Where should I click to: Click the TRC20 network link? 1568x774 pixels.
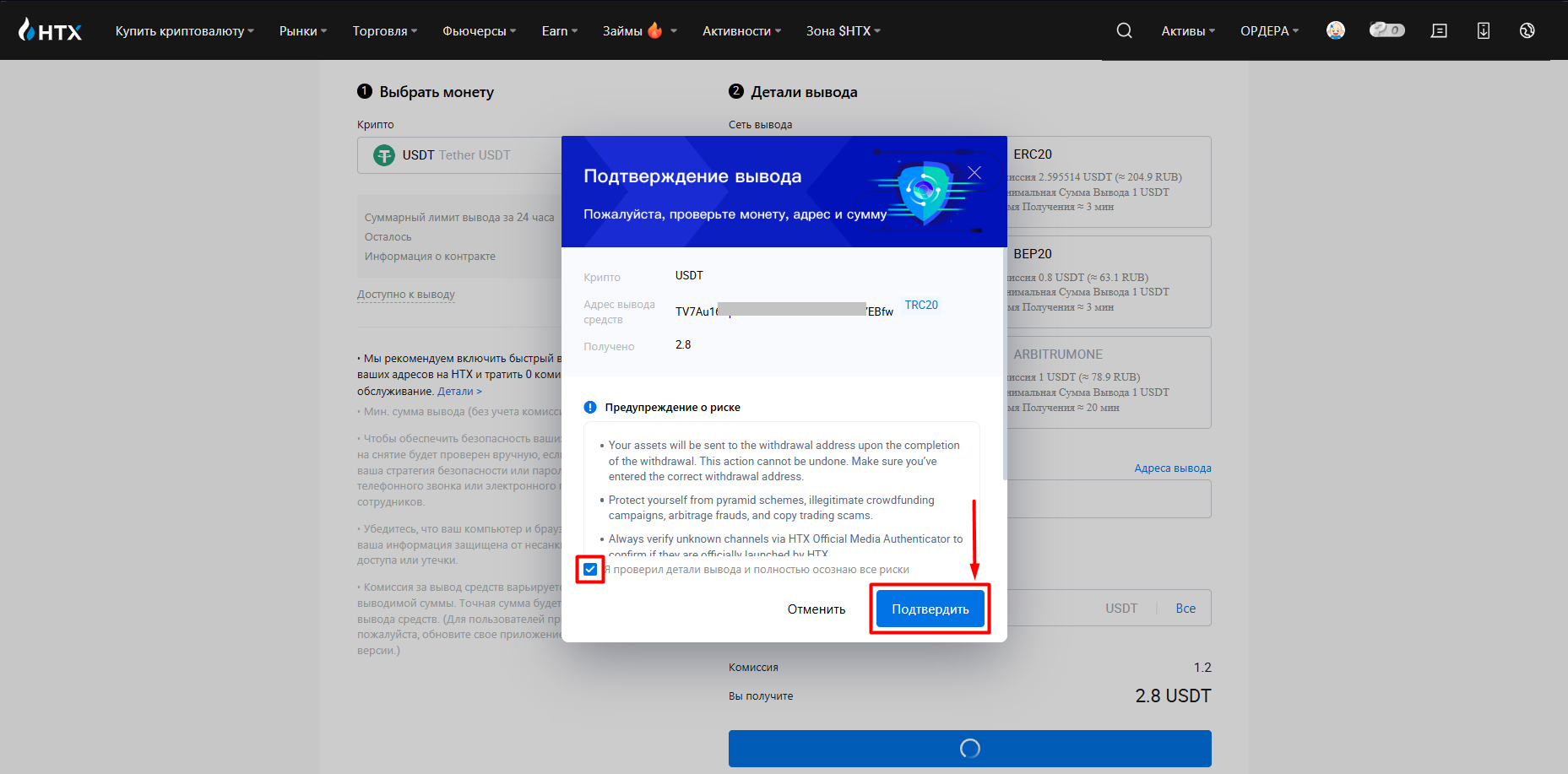[x=921, y=305]
